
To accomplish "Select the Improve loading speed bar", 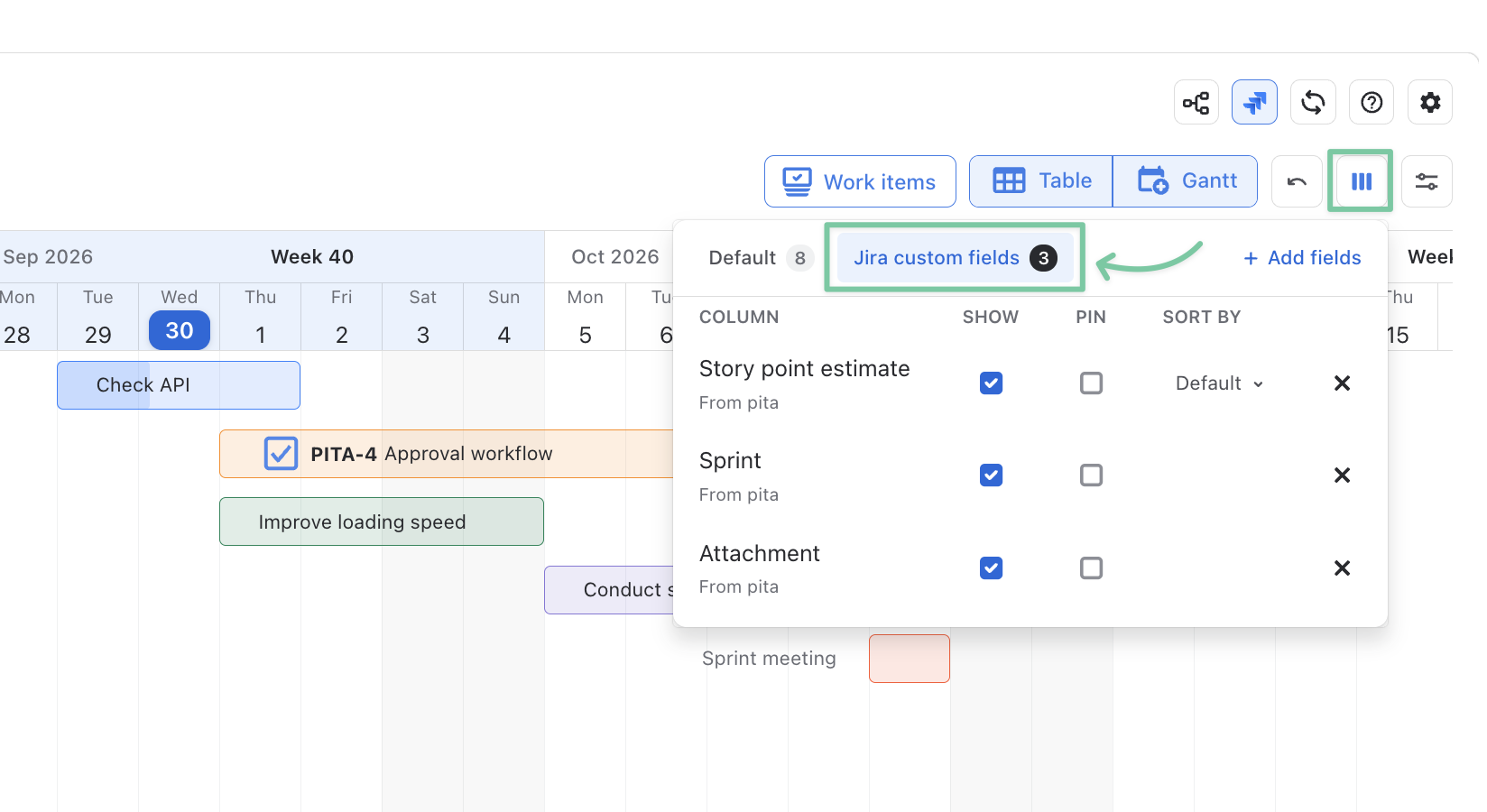I will click(x=382, y=521).
